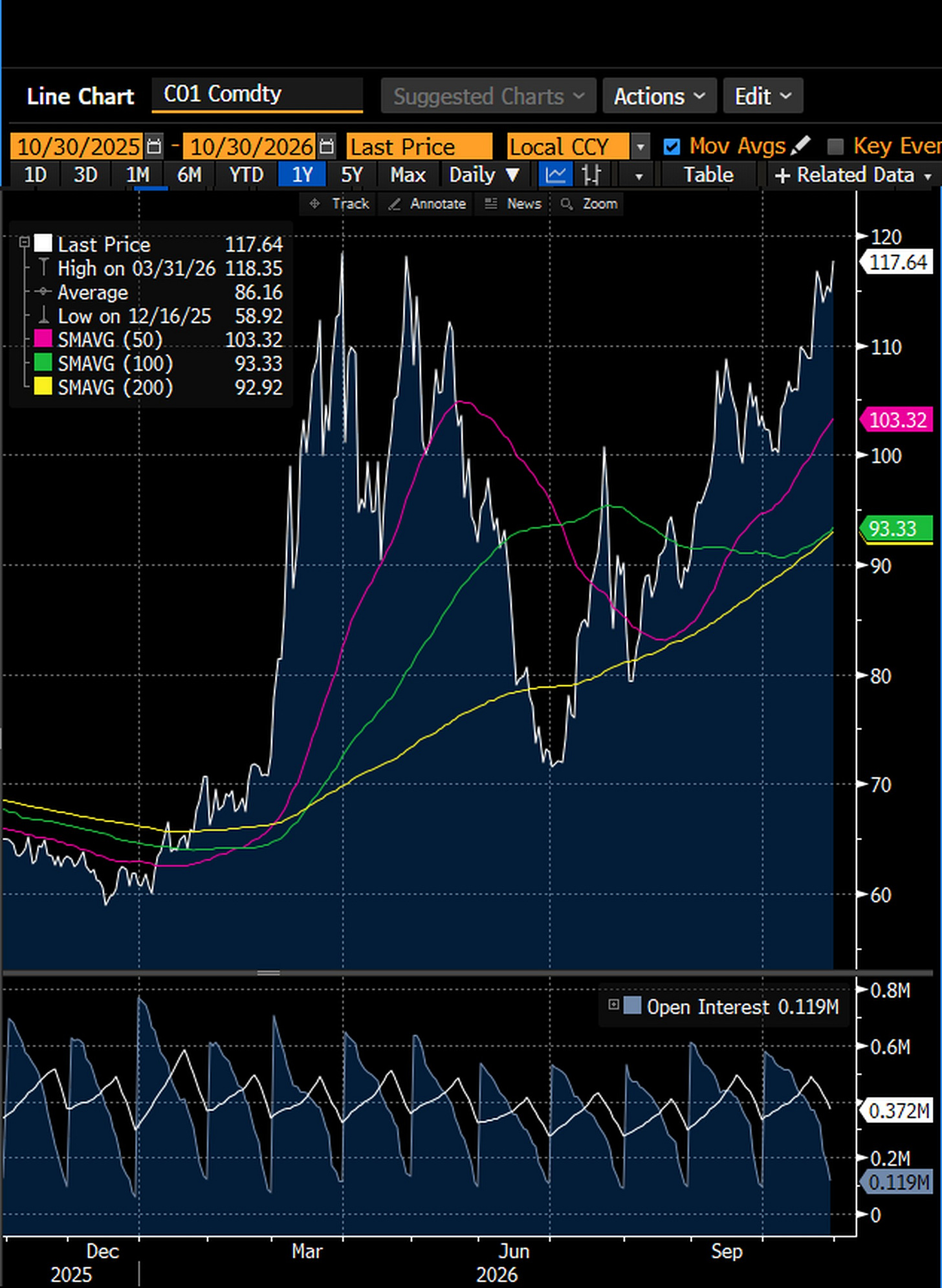This screenshot has height=1288, width=942.
Task: Select the 1M time range
Action: pyautogui.click(x=137, y=175)
